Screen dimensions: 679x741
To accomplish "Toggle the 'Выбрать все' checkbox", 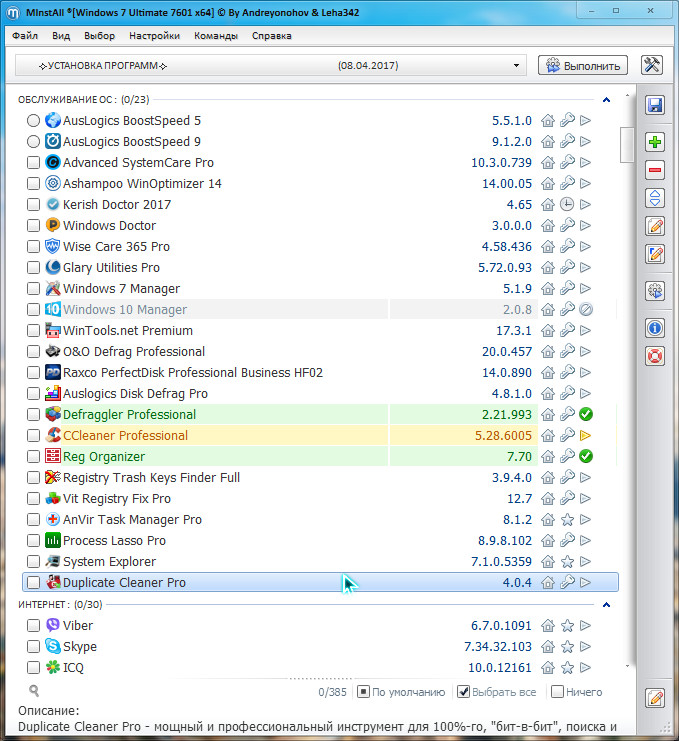I will 464,692.
